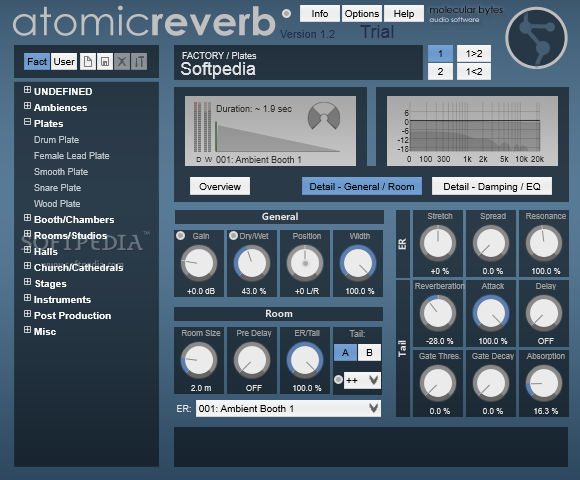Image resolution: width=580 pixels, height=480 pixels.
Task: Click the Spread knob
Action: pyautogui.click(x=491, y=243)
